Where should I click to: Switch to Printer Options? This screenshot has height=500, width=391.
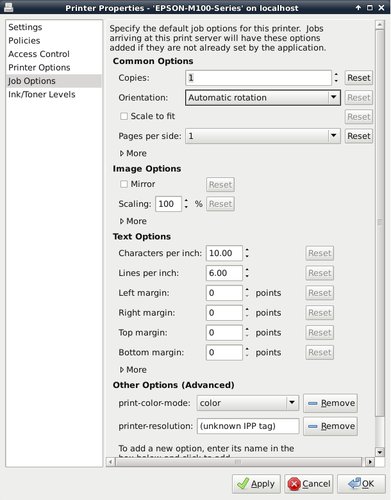coord(39,67)
